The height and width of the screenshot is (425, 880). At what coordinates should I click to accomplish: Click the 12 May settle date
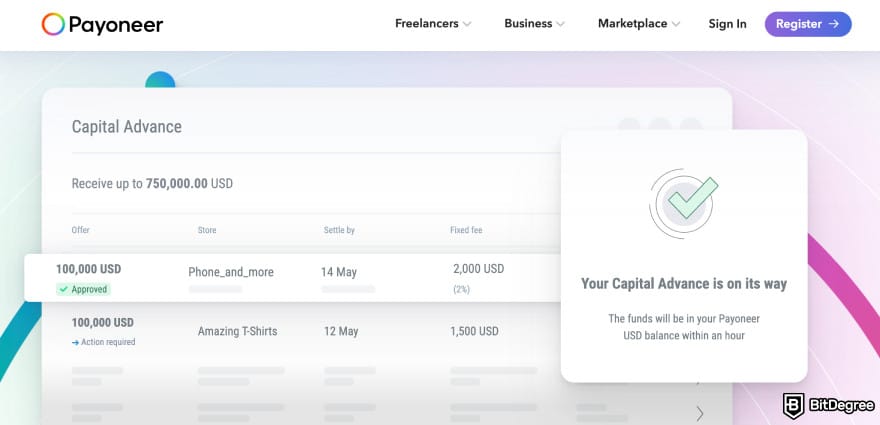(341, 331)
